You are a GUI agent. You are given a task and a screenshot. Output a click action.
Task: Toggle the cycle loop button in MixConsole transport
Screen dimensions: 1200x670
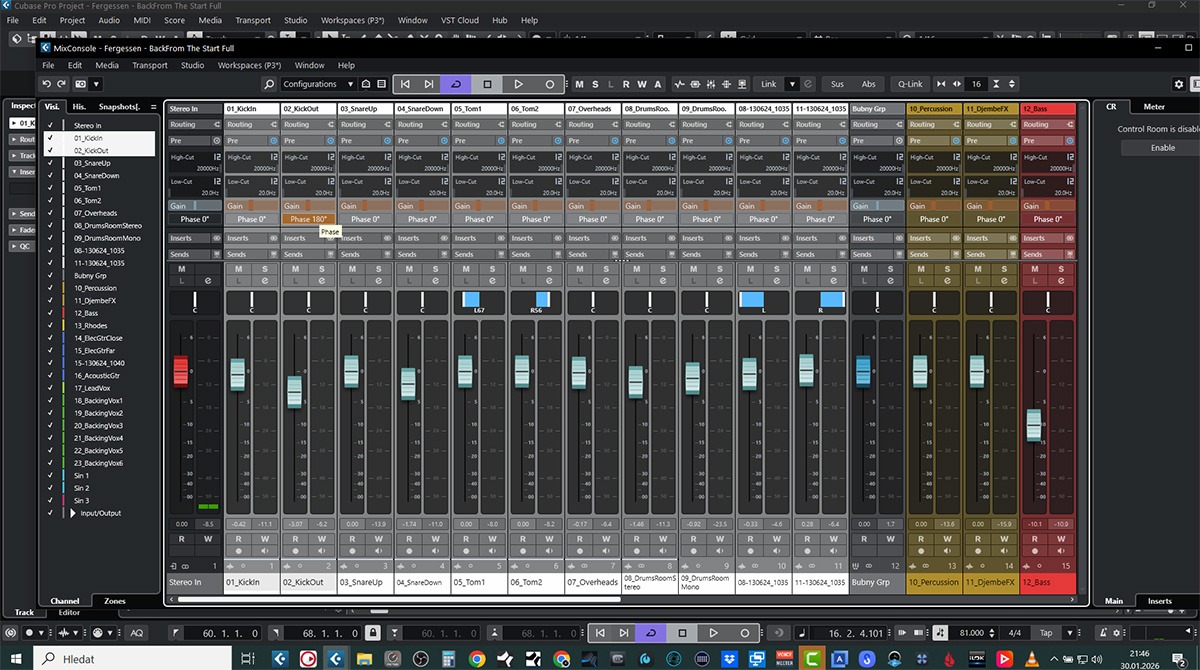click(x=456, y=84)
